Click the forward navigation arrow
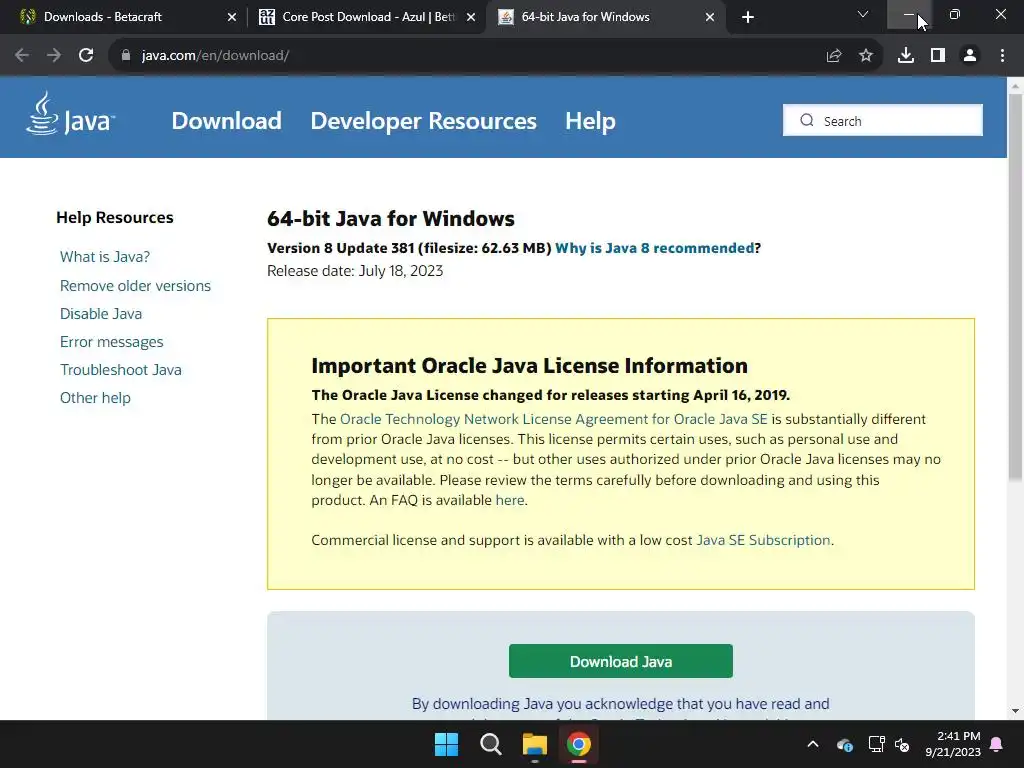This screenshot has height=768, width=1024. tap(54, 56)
